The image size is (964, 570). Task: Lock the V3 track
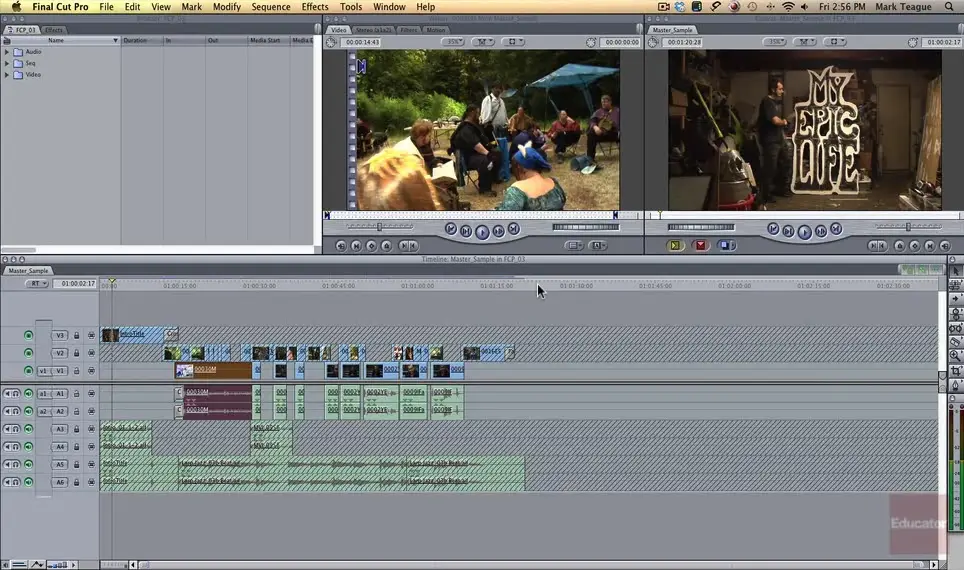(77, 335)
